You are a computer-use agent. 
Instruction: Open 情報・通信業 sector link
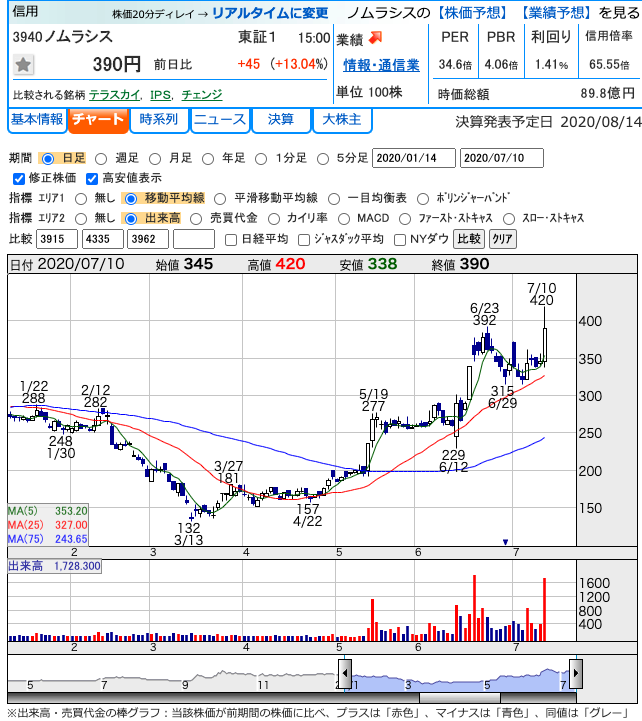pos(381,65)
